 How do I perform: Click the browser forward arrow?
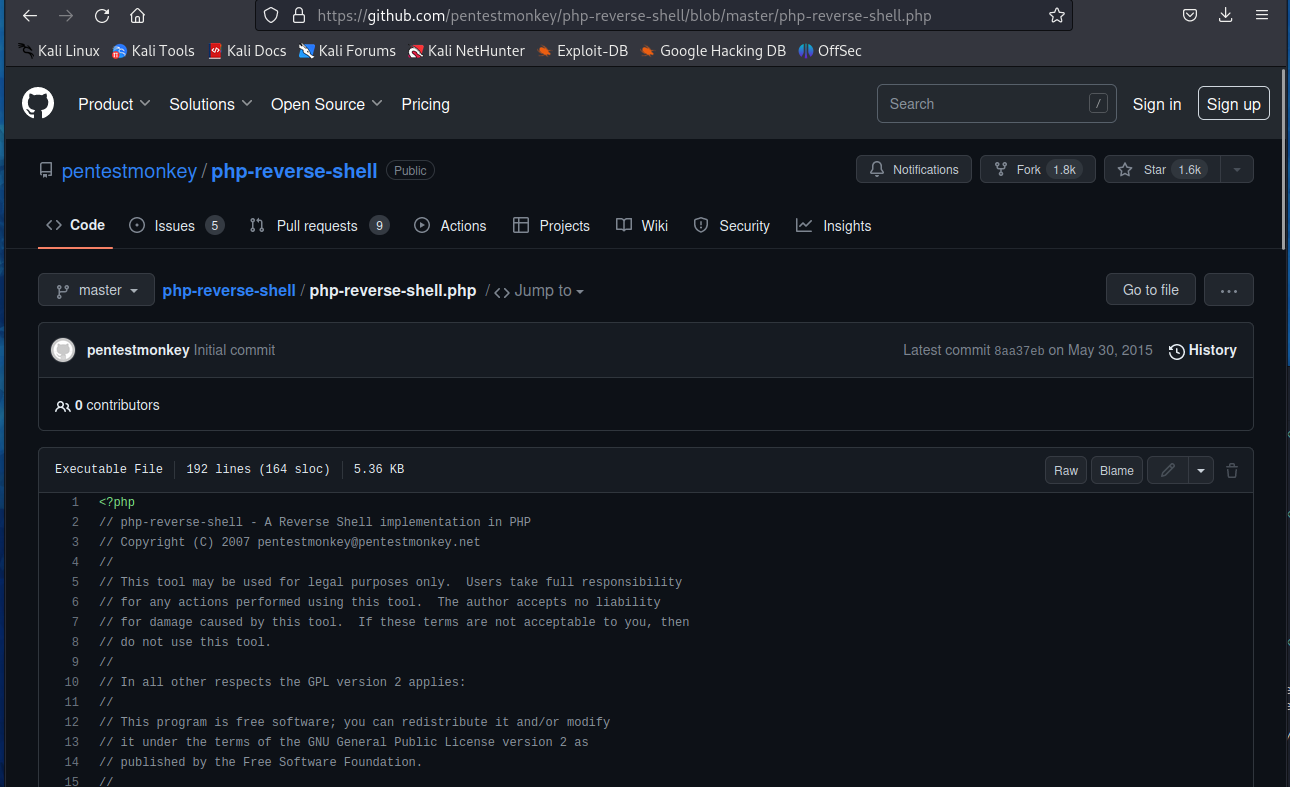[x=66, y=16]
